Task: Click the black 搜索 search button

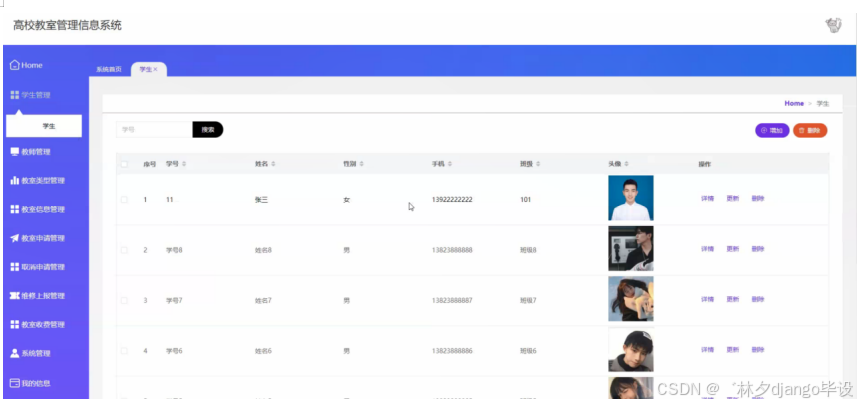Action: [208, 130]
